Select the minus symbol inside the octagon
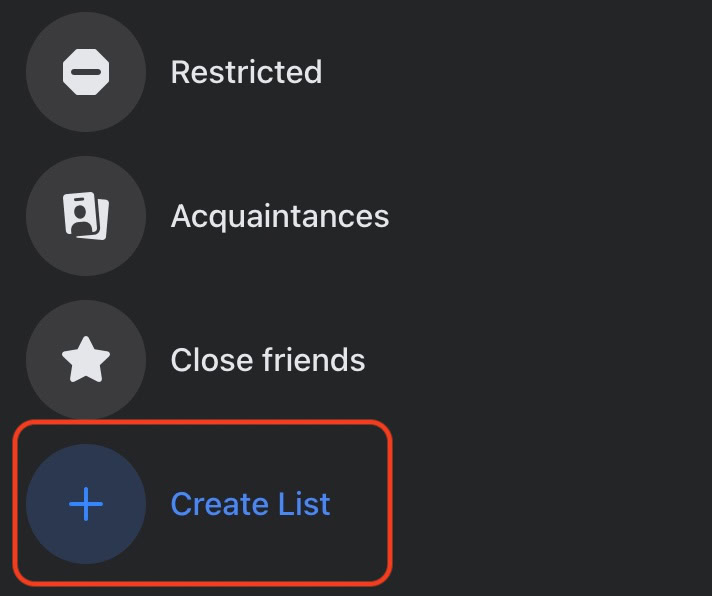This screenshot has width=712, height=596. click(86, 73)
